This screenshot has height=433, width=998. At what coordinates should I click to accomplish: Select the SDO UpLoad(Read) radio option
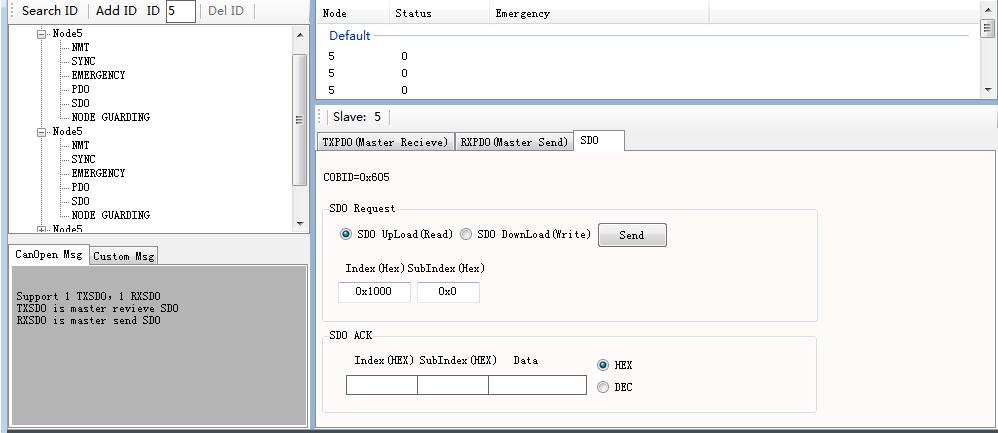[346, 235]
